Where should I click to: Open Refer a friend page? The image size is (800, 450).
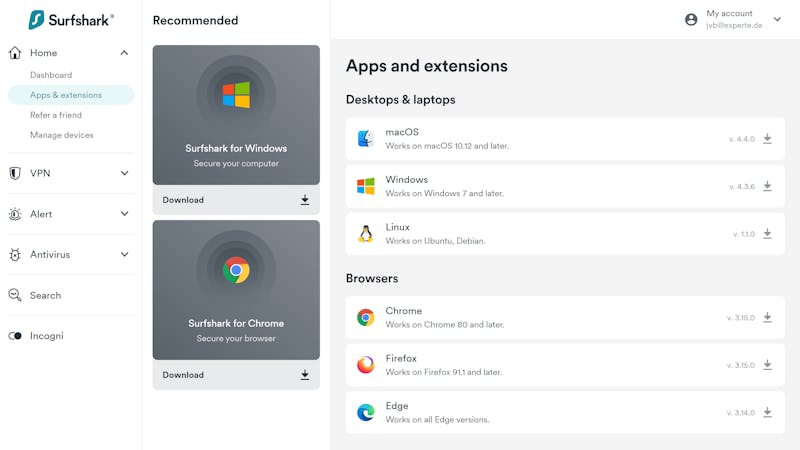pyautogui.click(x=56, y=115)
